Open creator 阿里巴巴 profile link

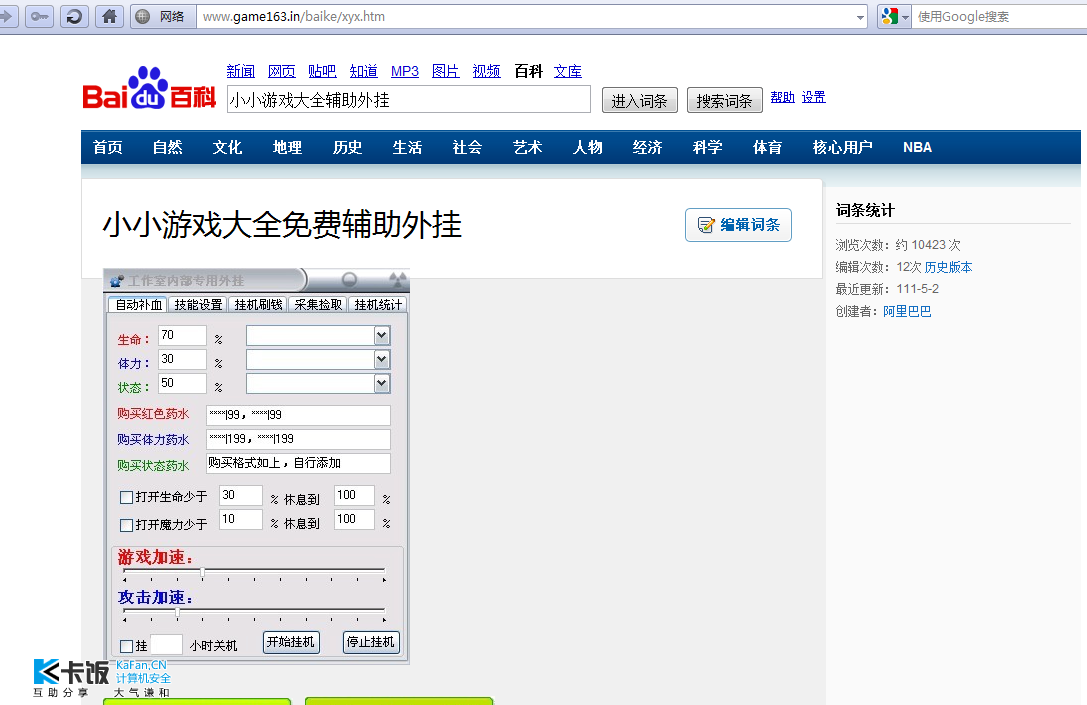coord(907,311)
